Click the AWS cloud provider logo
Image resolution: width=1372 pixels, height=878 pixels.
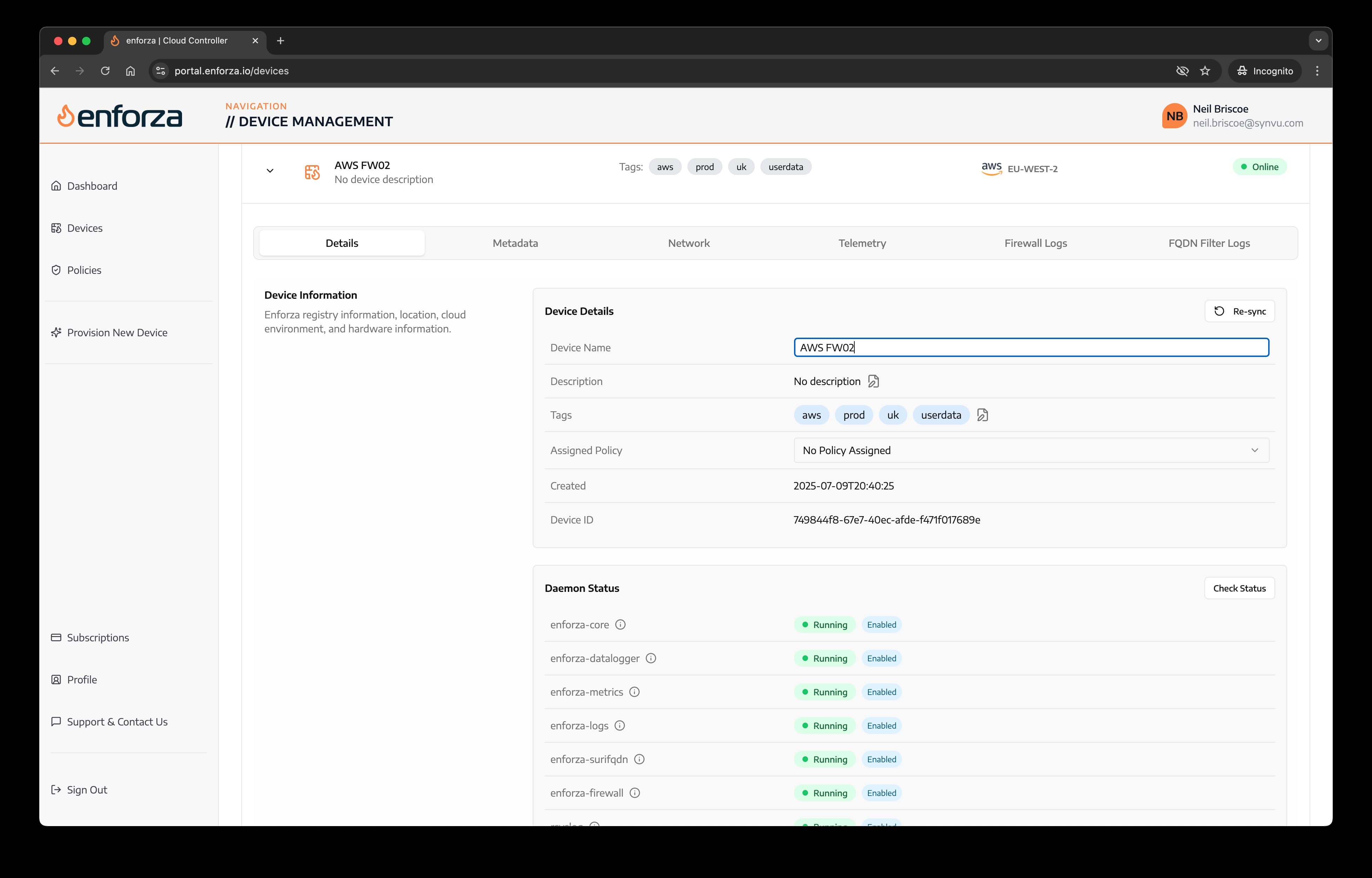point(992,168)
